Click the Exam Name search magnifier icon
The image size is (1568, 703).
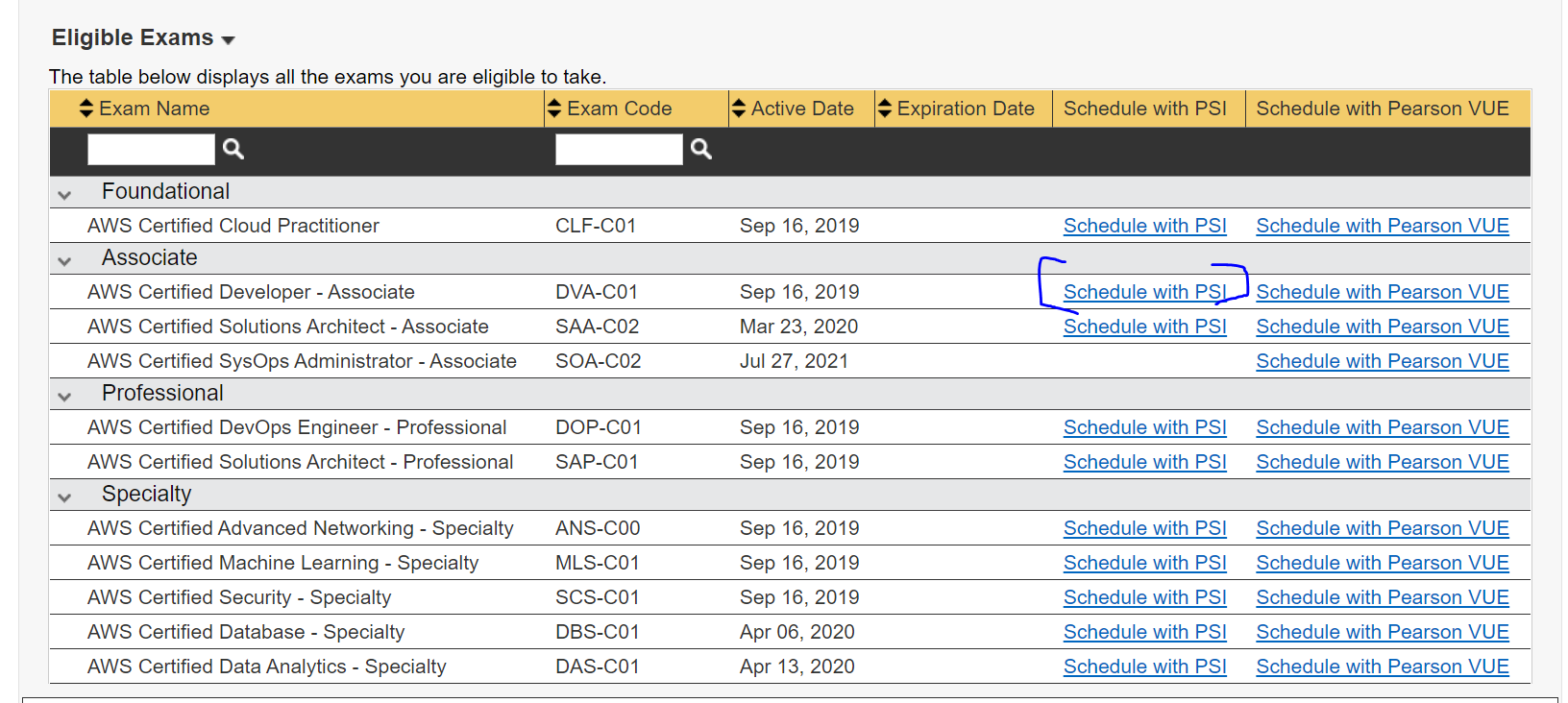point(233,149)
